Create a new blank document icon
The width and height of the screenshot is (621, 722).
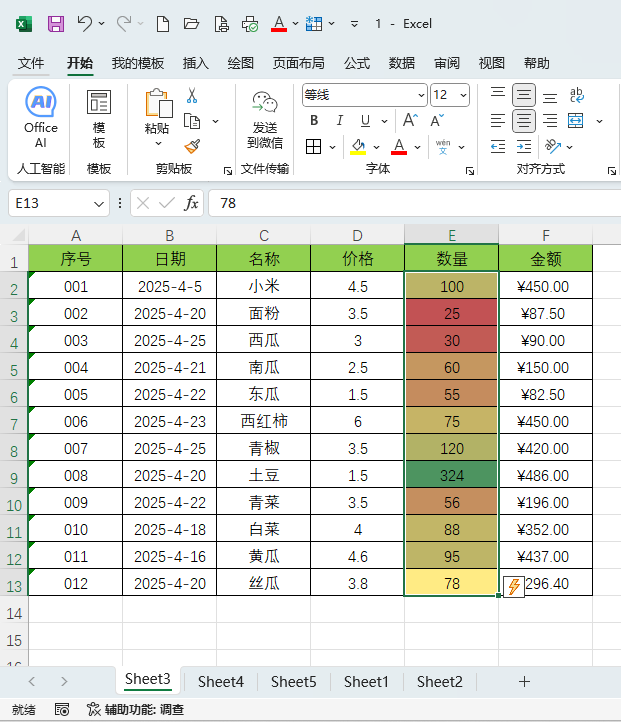[x=163, y=23]
